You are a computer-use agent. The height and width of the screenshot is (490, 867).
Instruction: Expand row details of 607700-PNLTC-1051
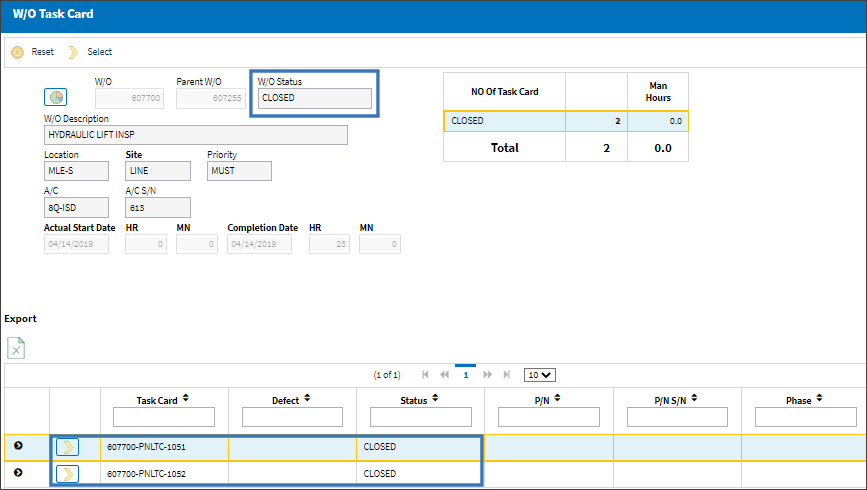(18, 446)
